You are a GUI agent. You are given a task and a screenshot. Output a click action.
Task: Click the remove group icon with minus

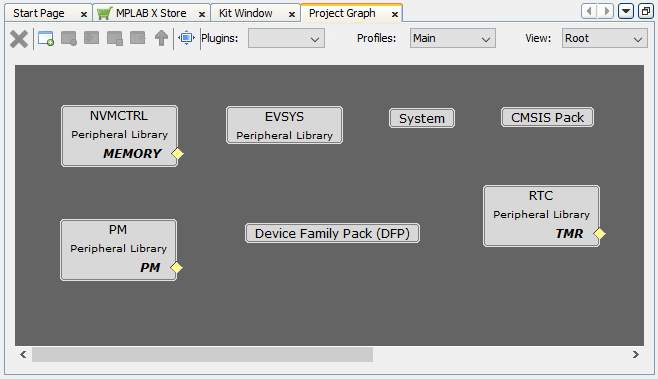point(69,38)
